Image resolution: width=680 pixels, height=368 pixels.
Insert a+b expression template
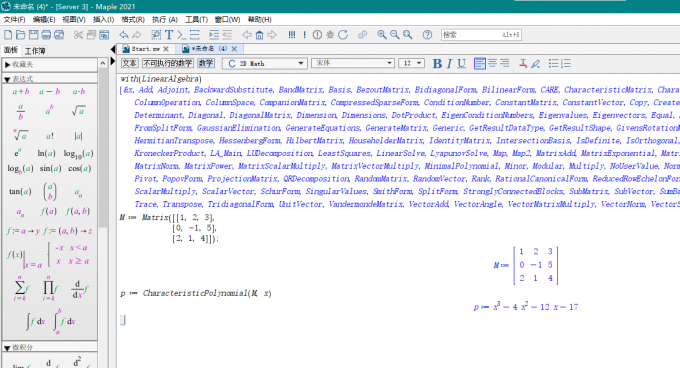[20, 92]
